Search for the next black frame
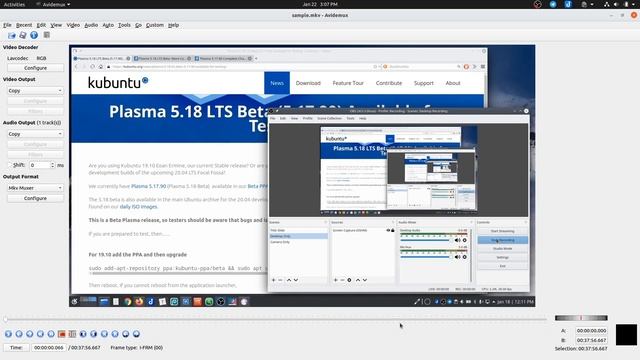This screenshot has height=360, width=640. coord(93,334)
